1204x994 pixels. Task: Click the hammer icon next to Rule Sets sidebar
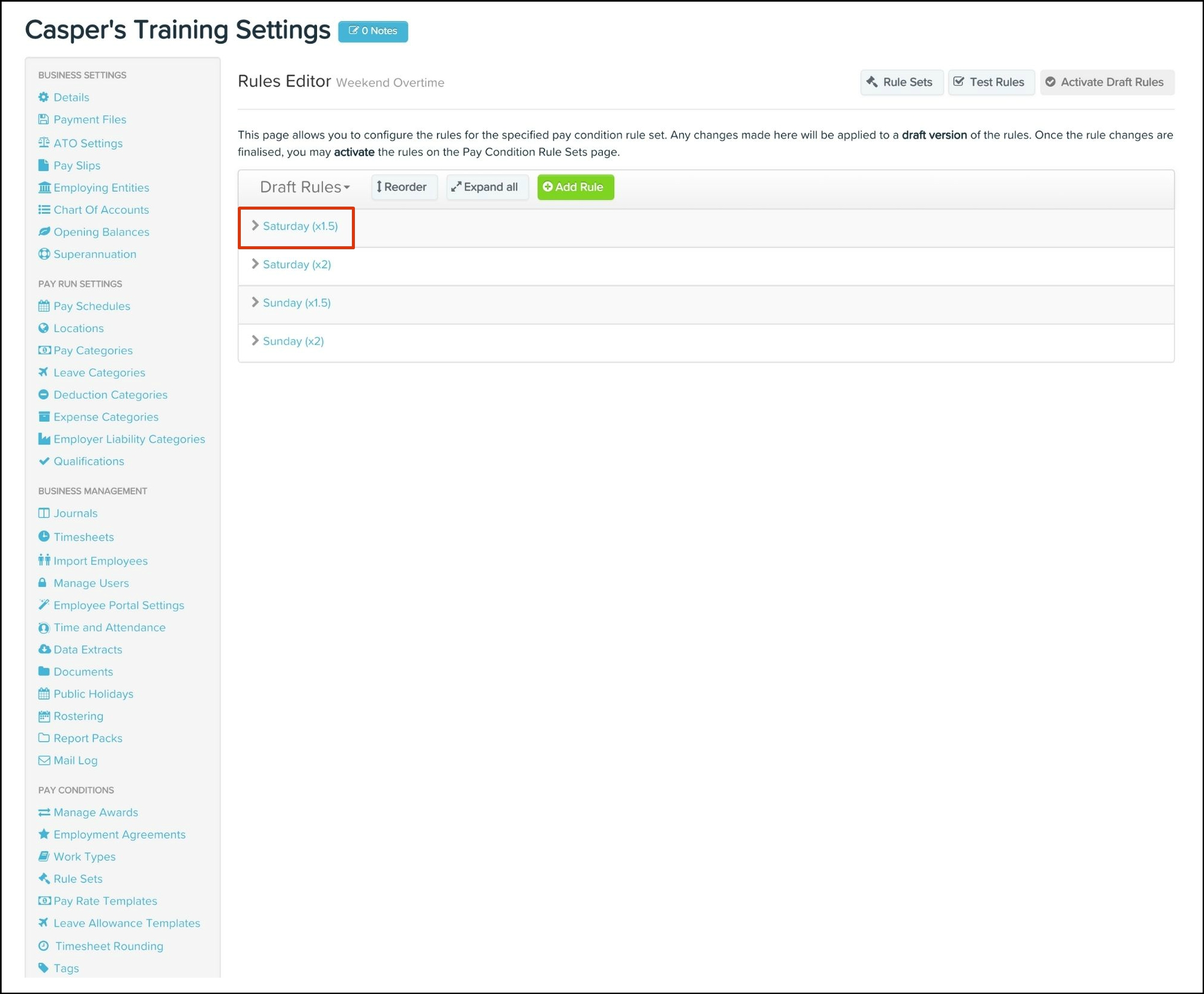click(x=44, y=878)
